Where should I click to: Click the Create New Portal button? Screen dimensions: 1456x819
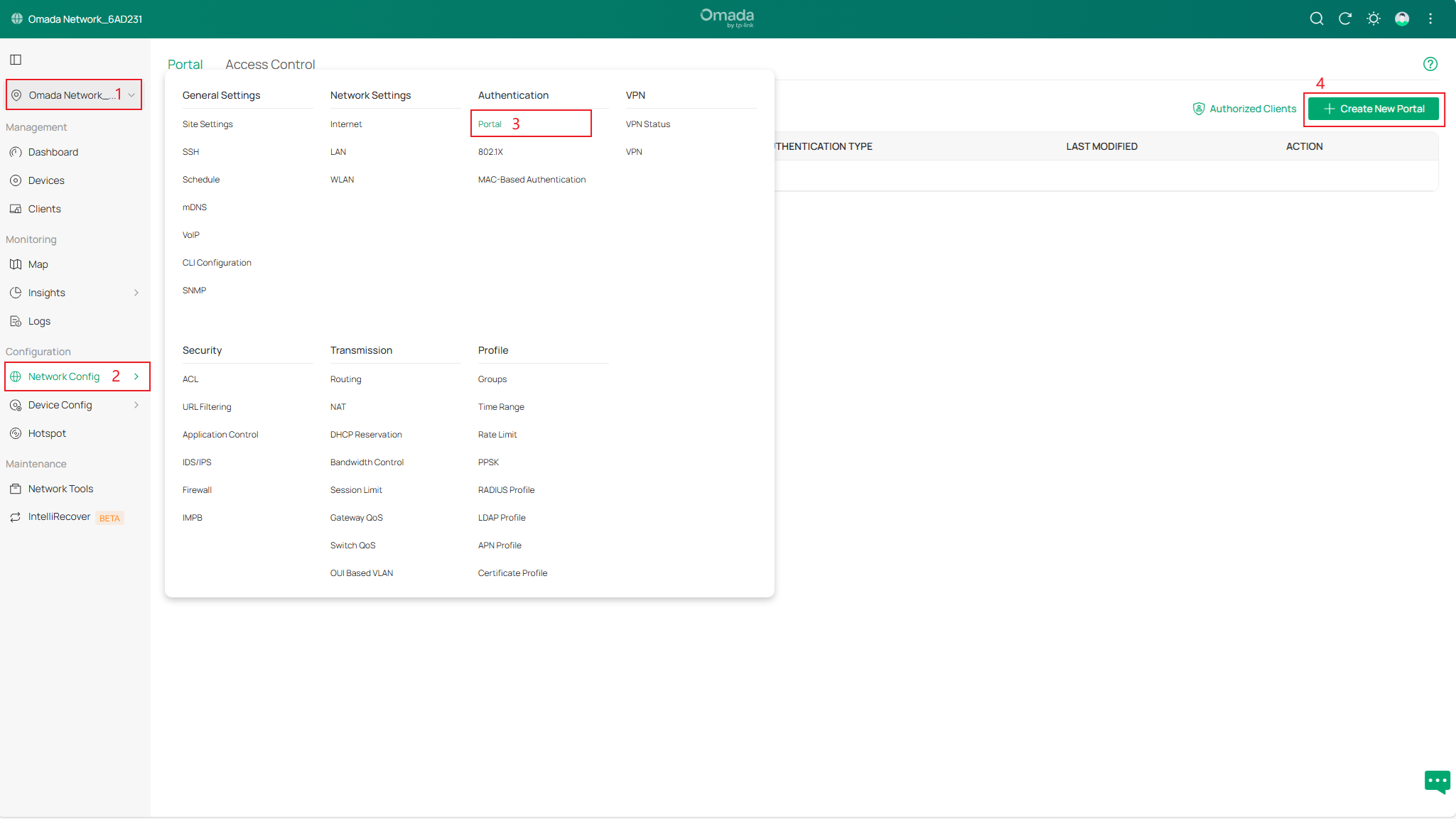pyautogui.click(x=1373, y=109)
